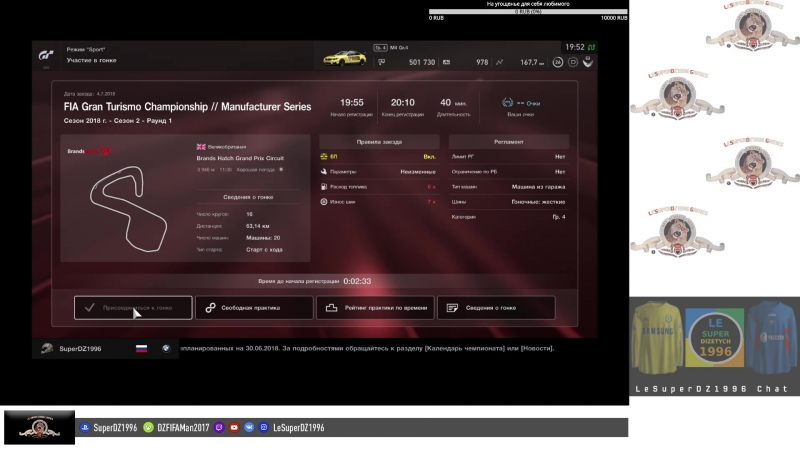The width and height of the screenshot is (800, 450).
Task: Click Сведения о гонке header in track panel
Action: coord(248,197)
